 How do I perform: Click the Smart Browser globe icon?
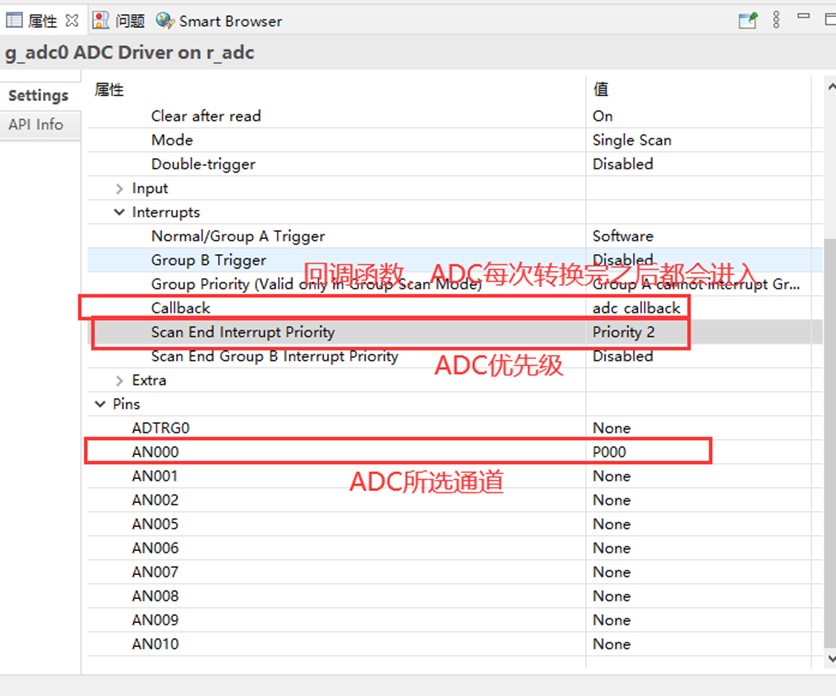coord(165,20)
